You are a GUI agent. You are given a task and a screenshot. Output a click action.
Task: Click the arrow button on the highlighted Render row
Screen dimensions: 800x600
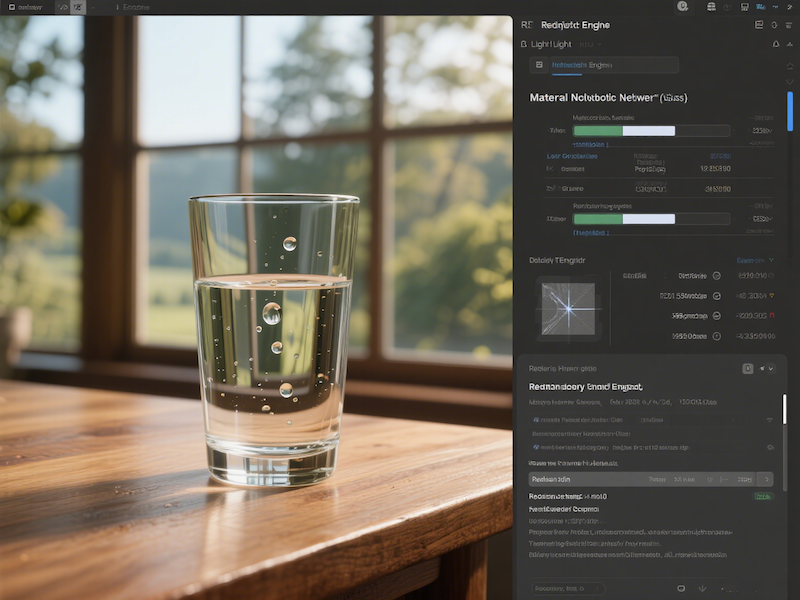767,479
